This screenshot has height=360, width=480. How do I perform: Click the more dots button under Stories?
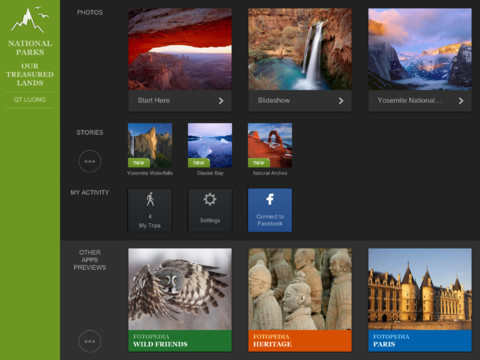point(90,161)
